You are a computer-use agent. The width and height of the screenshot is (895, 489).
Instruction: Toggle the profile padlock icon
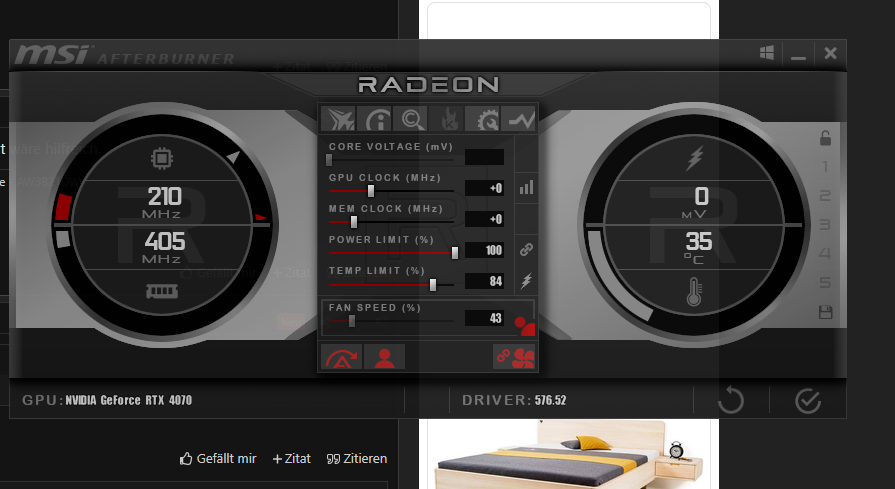click(x=825, y=138)
